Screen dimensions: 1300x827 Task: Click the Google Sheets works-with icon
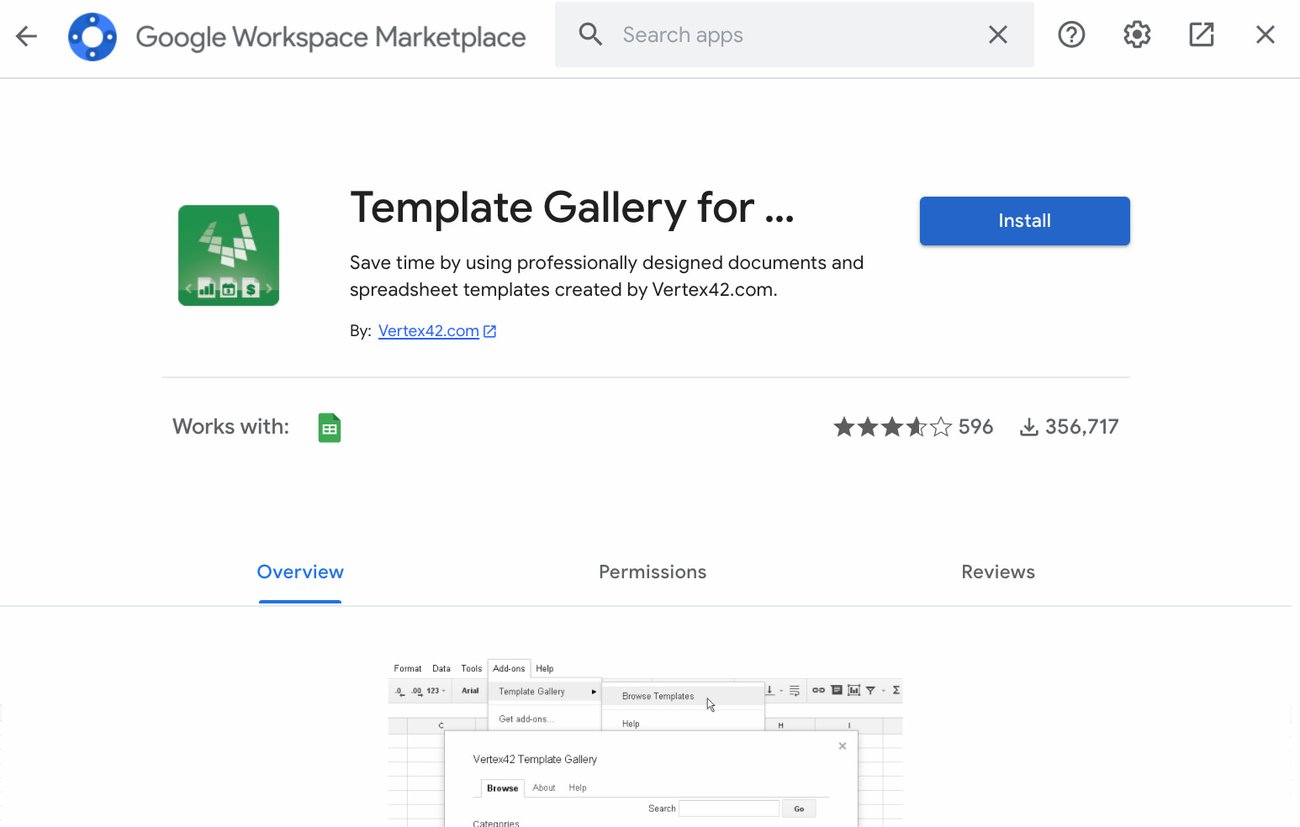329,426
